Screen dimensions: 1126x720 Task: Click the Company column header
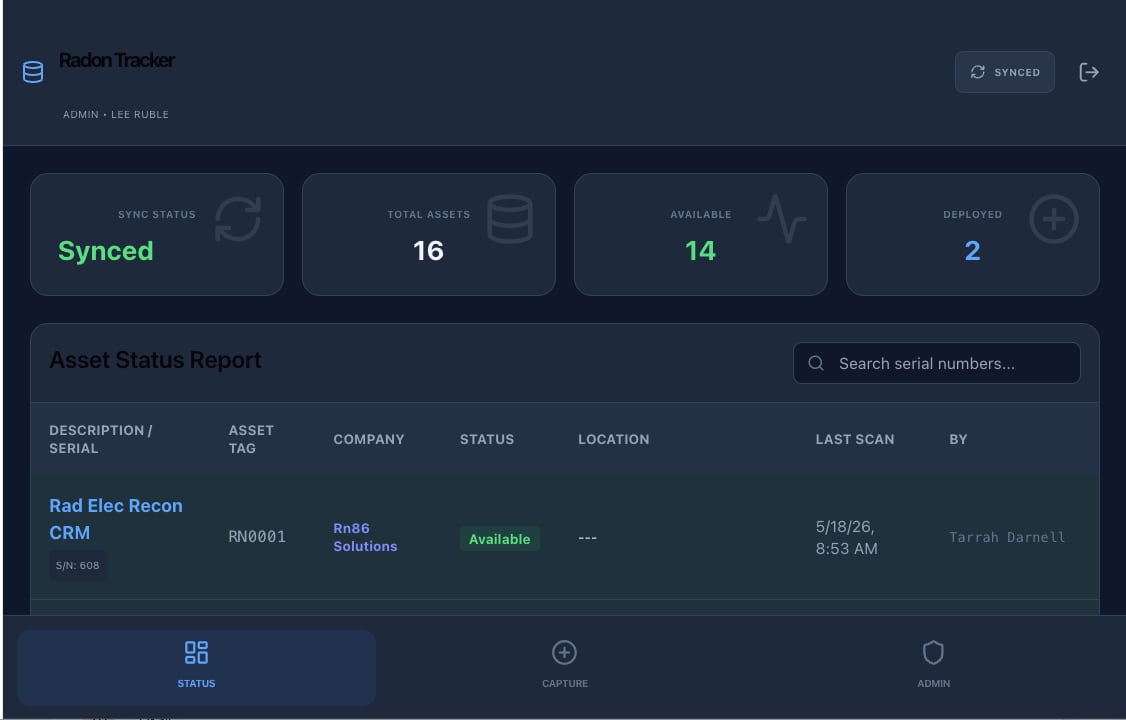click(x=368, y=439)
